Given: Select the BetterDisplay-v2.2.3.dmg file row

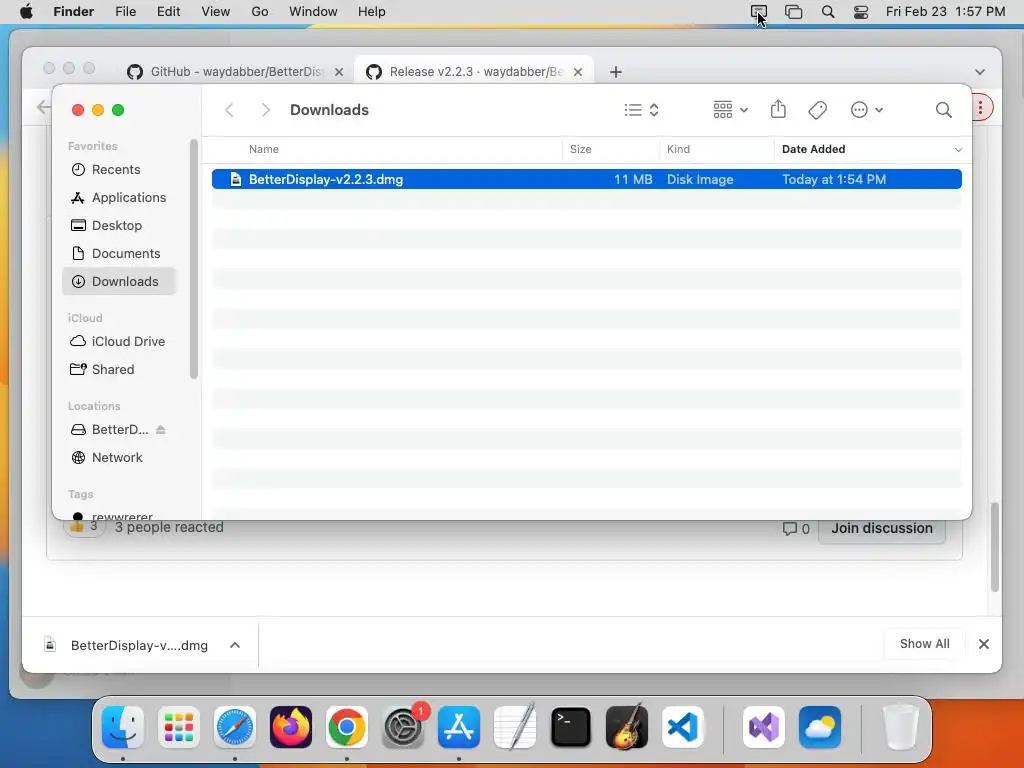Looking at the screenshot, I should click(586, 179).
